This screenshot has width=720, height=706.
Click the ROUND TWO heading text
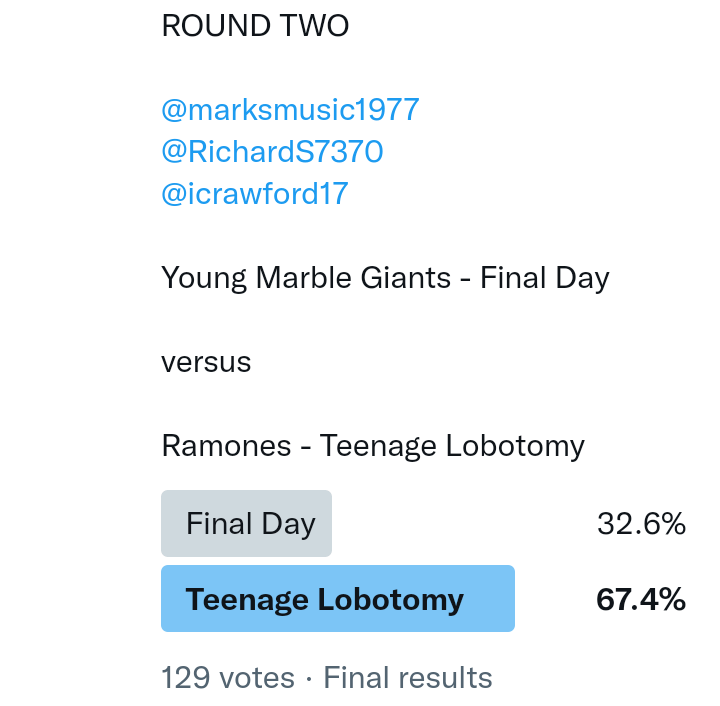[x=255, y=26]
